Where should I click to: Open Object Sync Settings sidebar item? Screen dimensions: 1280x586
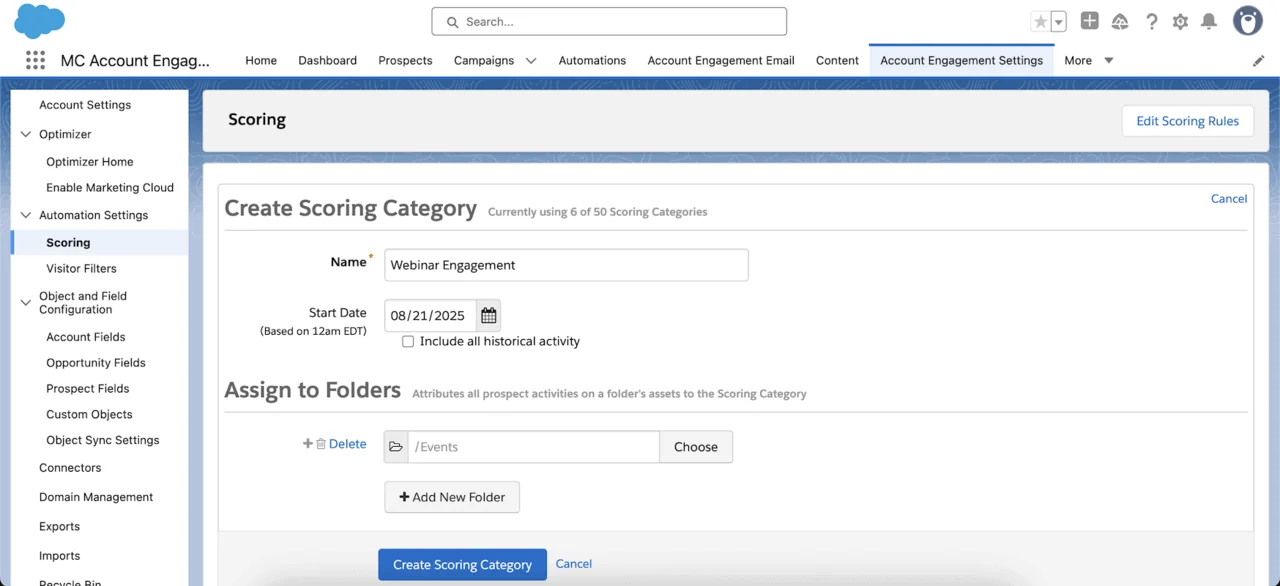[103, 441]
